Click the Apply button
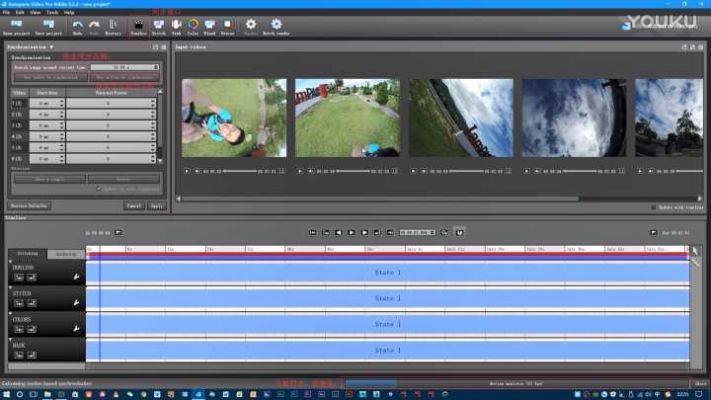Screen dimensions: 711x400 point(156,205)
